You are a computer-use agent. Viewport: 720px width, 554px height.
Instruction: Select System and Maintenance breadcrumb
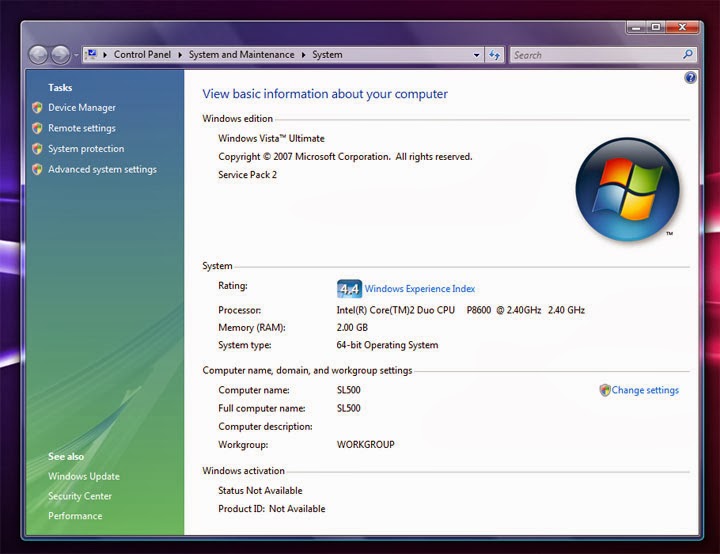pyautogui.click(x=242, y=55)
